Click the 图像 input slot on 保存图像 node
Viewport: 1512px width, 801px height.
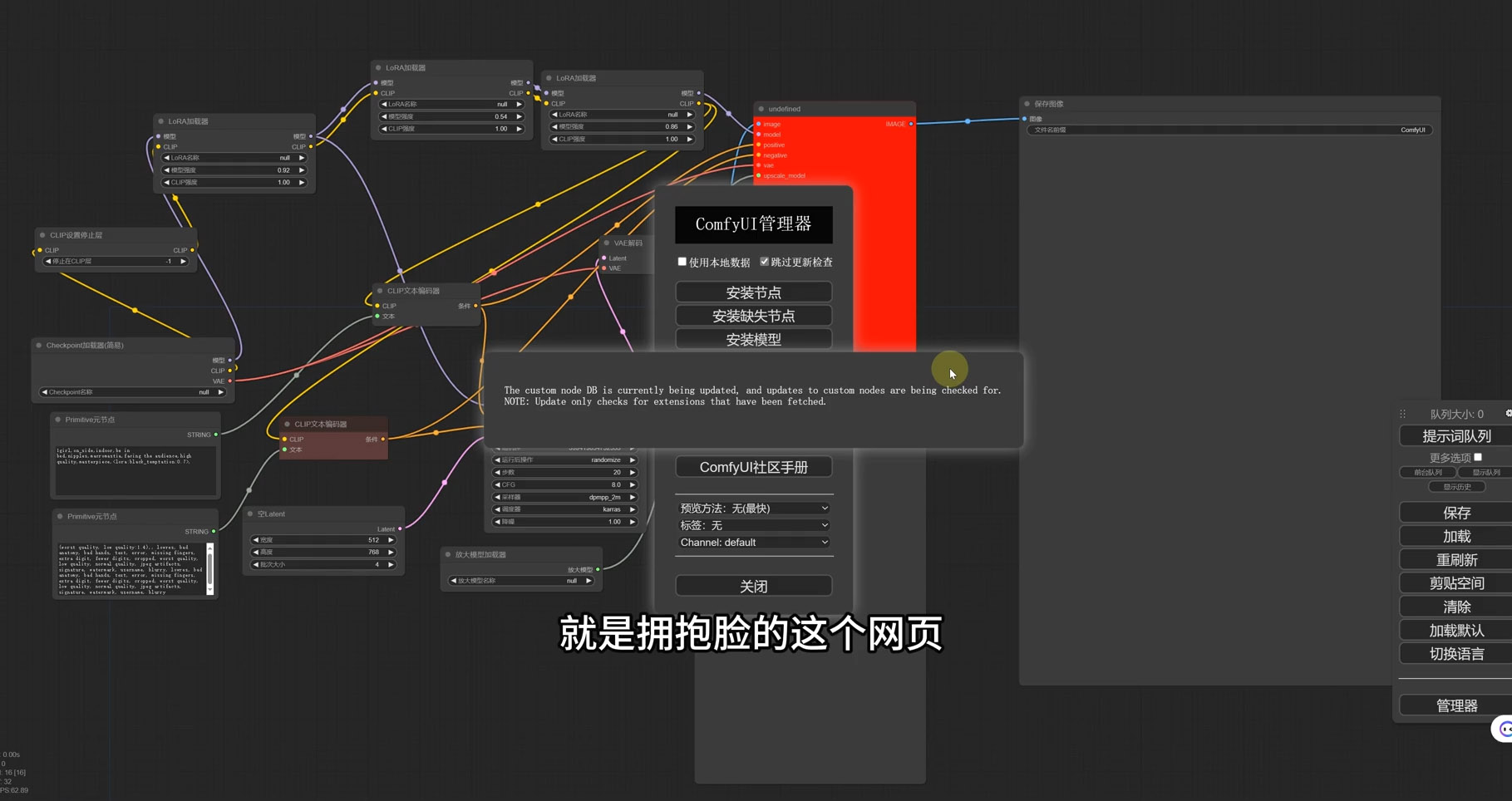(1025, 119)
